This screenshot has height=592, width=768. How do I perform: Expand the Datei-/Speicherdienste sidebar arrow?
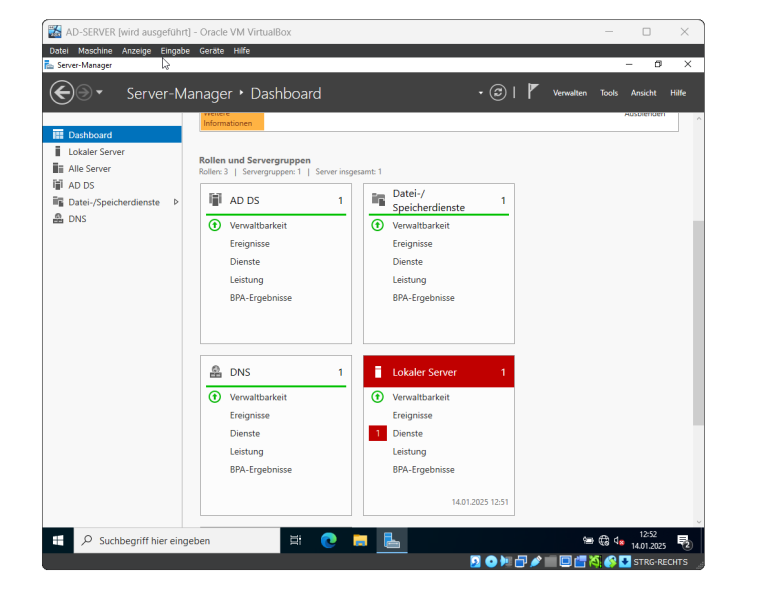[x=176, y=202]
